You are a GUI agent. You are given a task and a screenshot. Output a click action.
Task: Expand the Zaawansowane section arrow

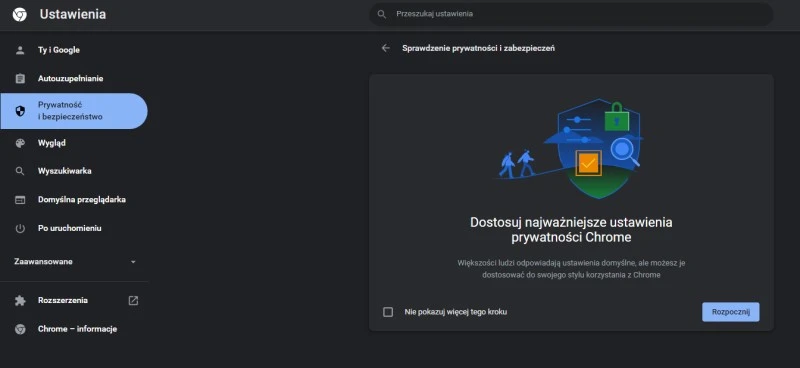[133, 262]
